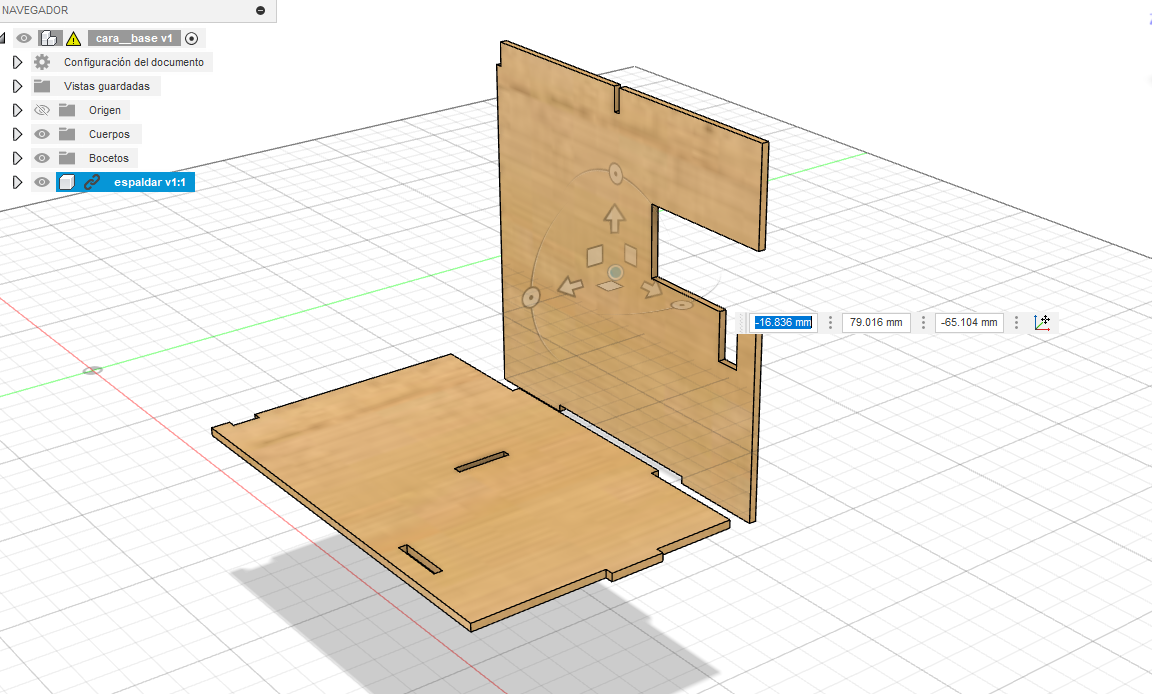Select the Vistas guardadas item
Viewport: 1152px width, 694px height.
pyautogui.click(x=107, y=86)
